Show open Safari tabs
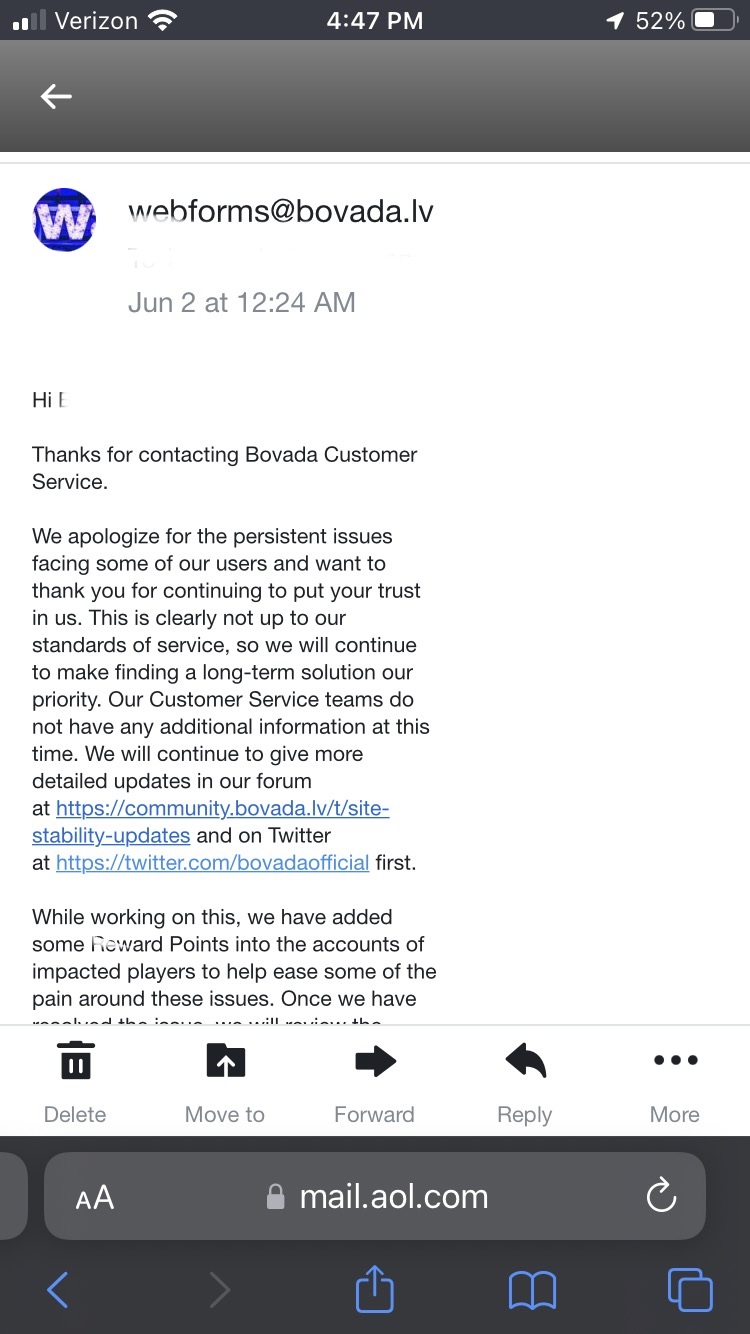750x1334 pixels. tap(689, 1290)
